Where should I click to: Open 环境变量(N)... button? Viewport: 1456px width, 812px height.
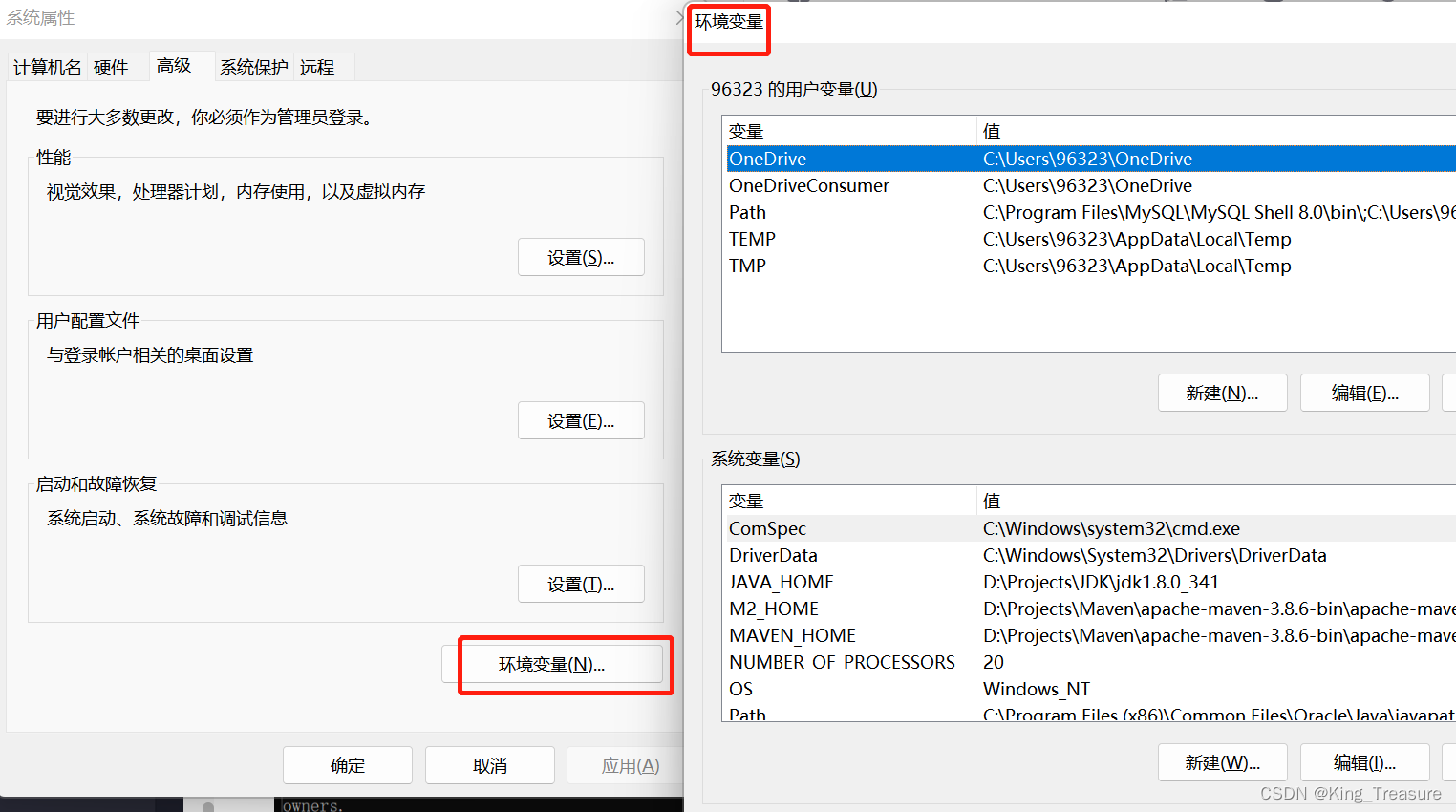pos(552,664)
